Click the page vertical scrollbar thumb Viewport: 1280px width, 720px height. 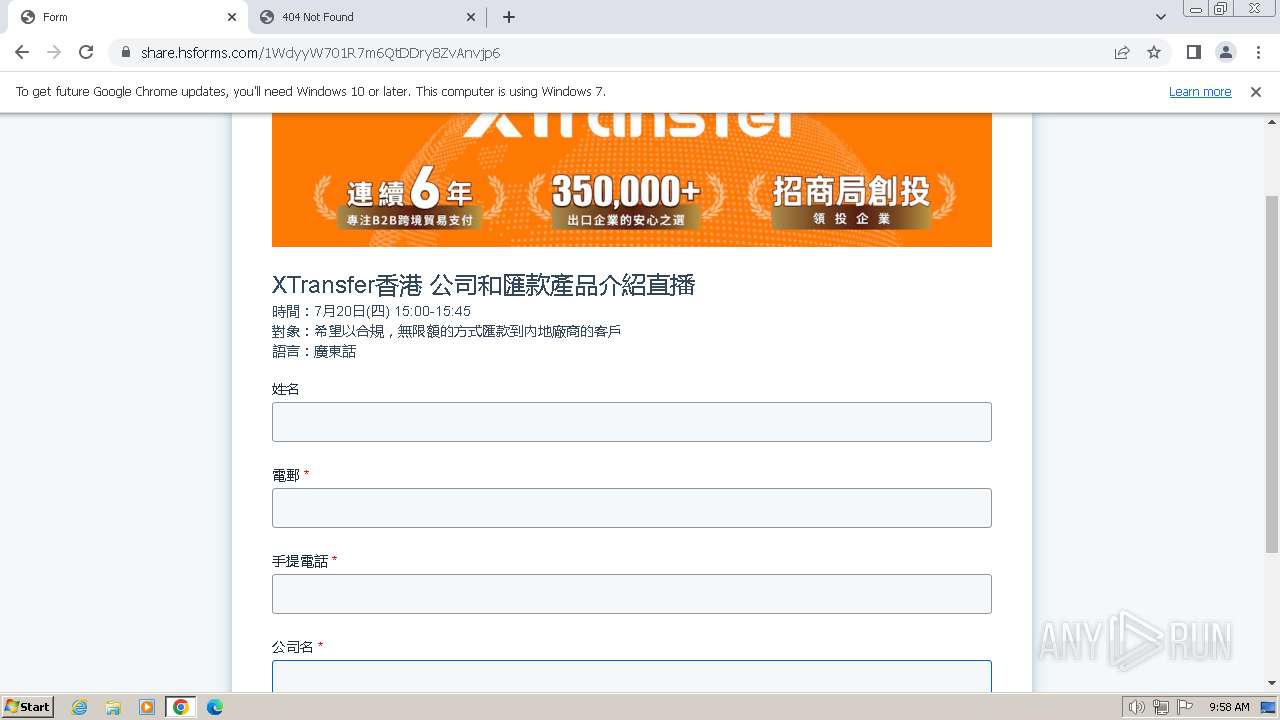pyautogui.click(x=1272, y=375)
